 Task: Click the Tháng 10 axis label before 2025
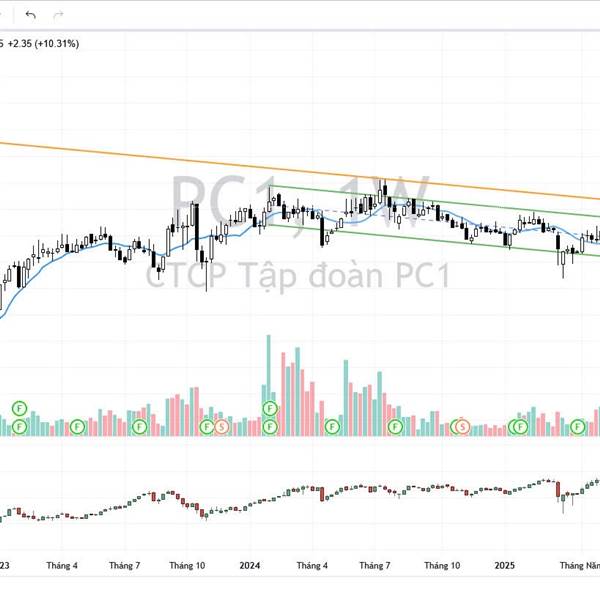pos(442,565)
